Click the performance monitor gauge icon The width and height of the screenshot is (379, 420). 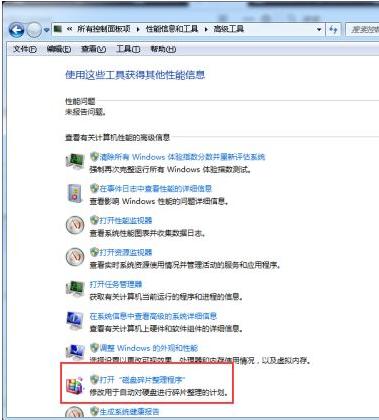coord(75,225)
